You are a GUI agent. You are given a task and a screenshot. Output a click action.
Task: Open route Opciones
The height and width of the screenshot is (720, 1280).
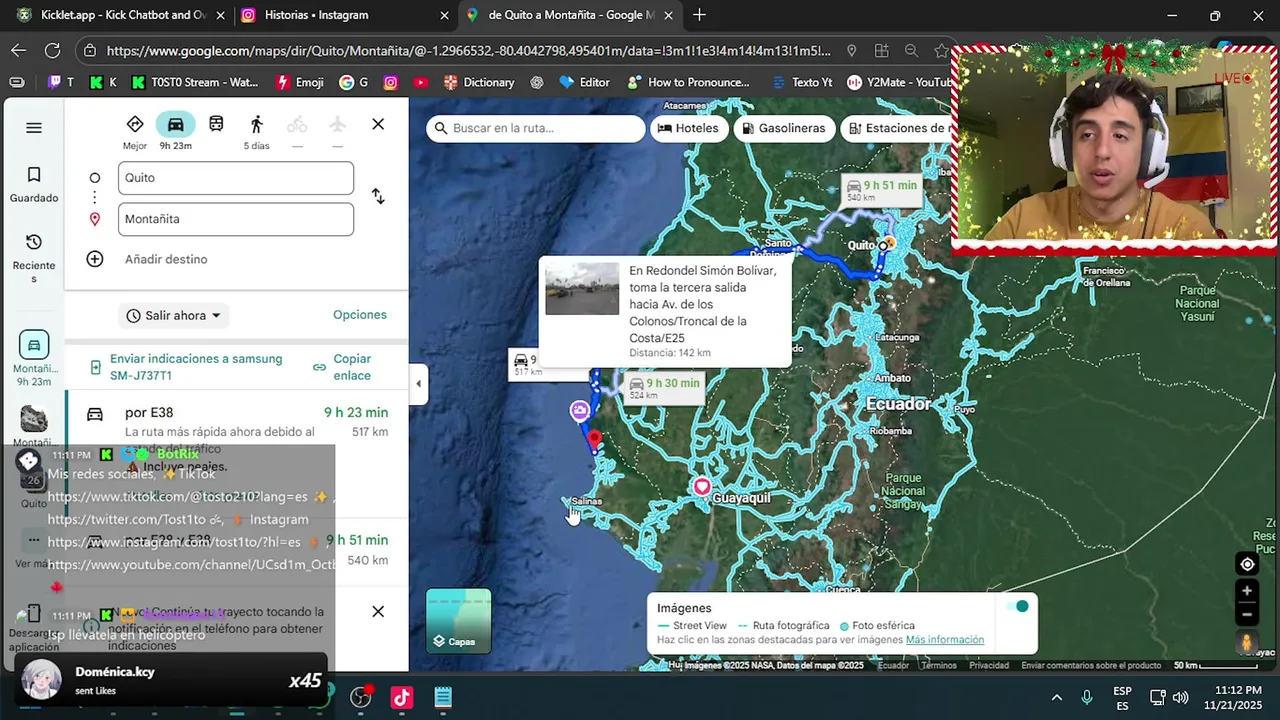[x=360, y=315]
